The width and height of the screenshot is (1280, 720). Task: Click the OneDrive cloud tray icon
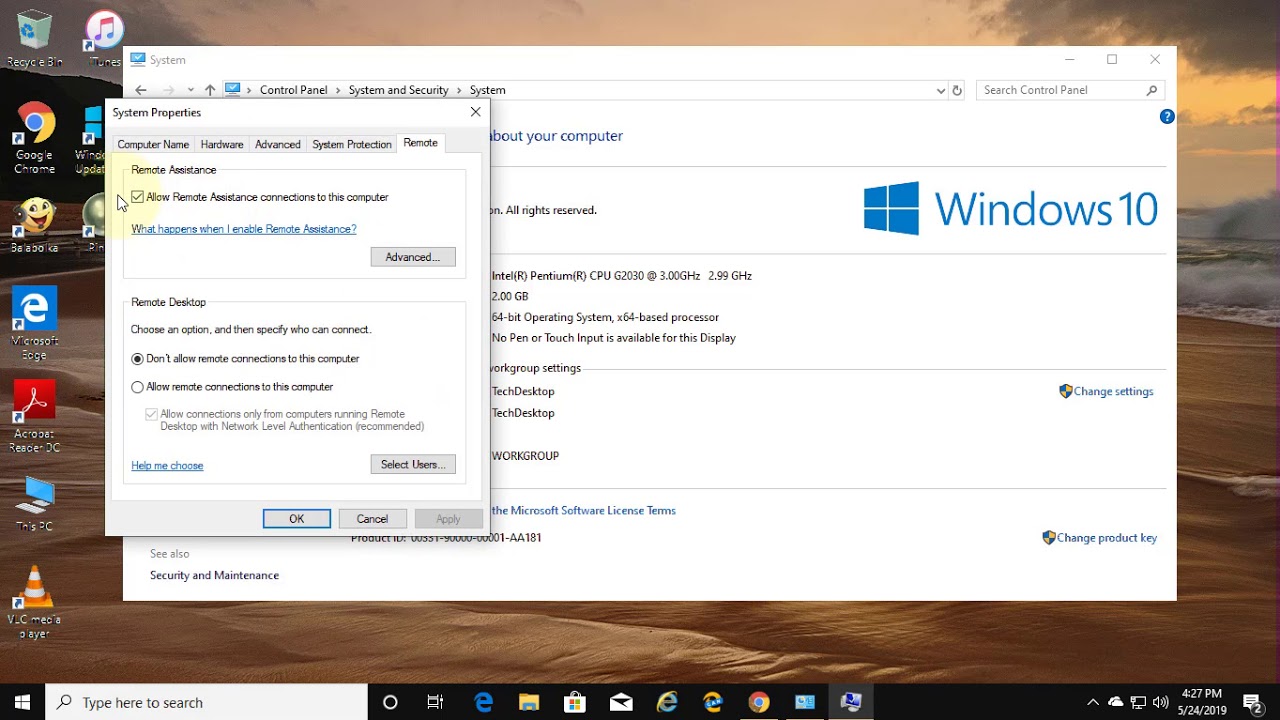(1115, 702)
